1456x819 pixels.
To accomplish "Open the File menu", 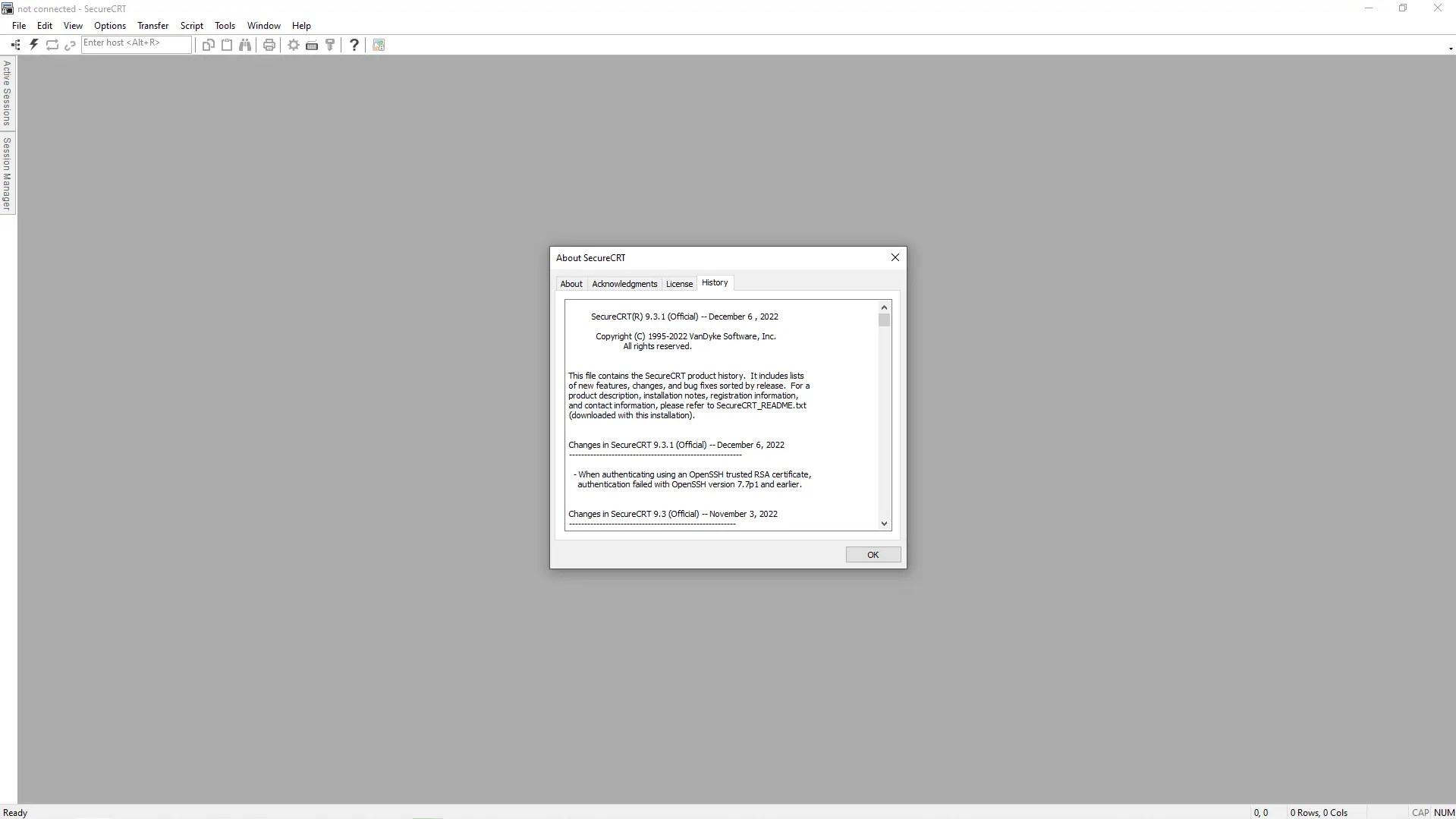I will tap(19, 26).
